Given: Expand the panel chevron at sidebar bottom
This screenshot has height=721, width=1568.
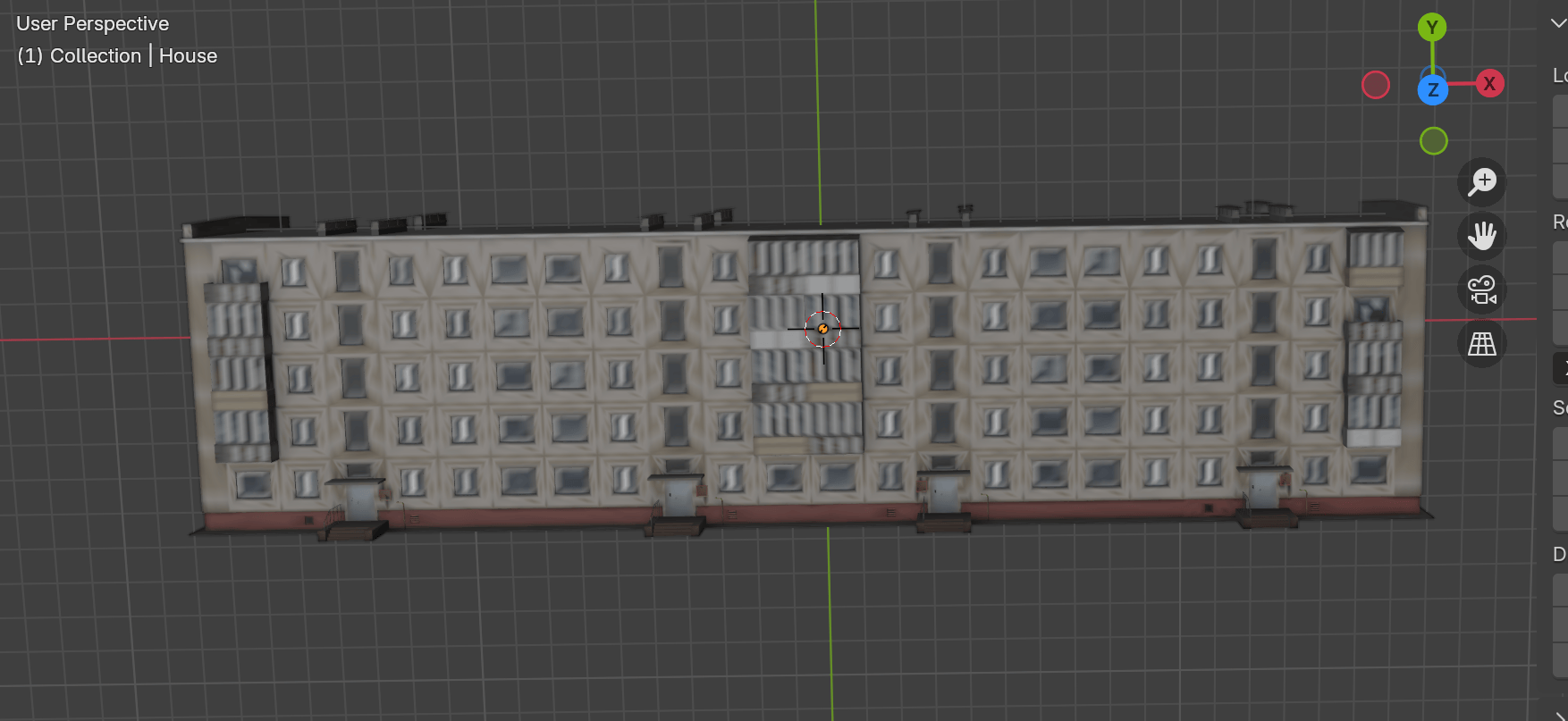Looking at the screenshot, I should [x=1560, y=715].
